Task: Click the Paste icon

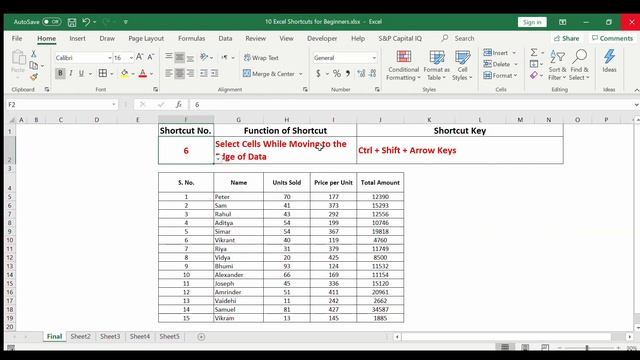Action: click(18, 58)
